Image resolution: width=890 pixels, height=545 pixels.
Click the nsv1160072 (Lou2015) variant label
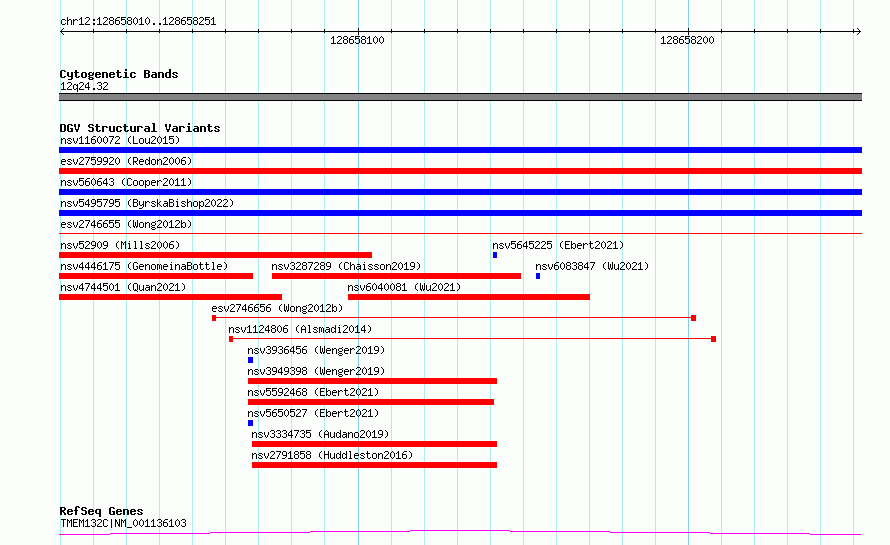[120, 140]
